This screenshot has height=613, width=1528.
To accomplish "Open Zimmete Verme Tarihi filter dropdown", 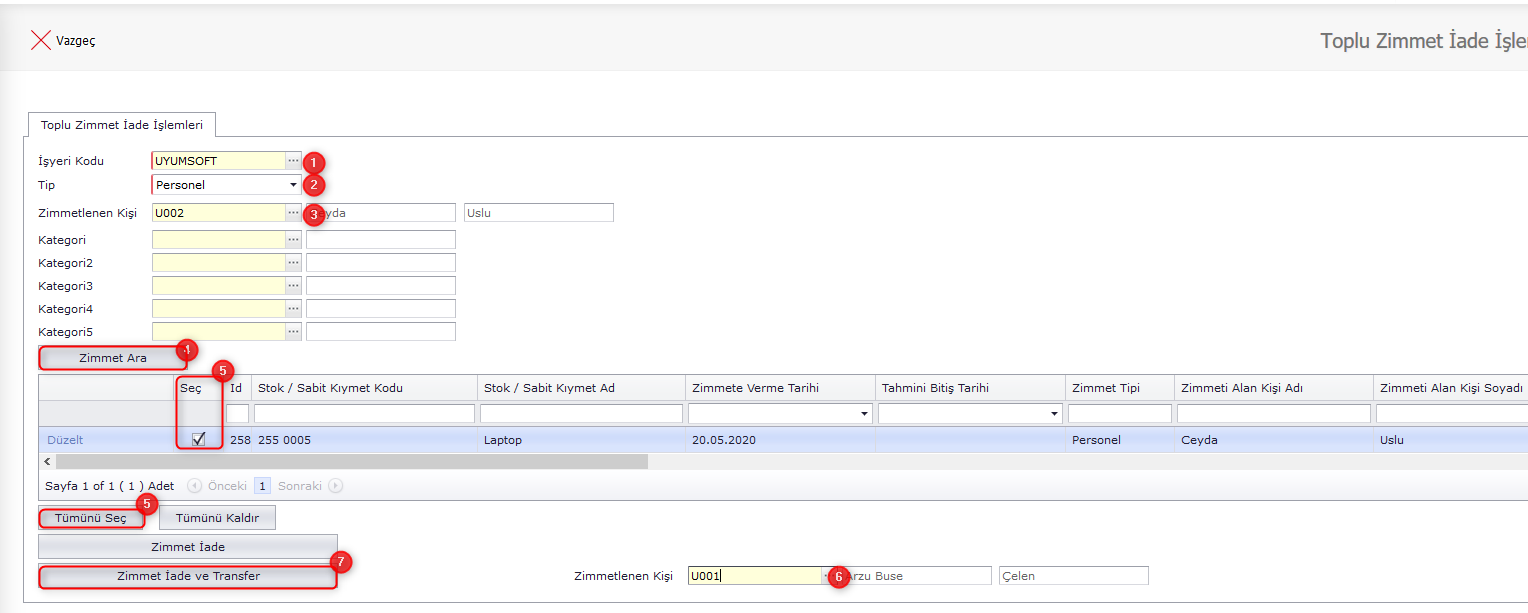I will pyautogui.click(x=864, y=414).
